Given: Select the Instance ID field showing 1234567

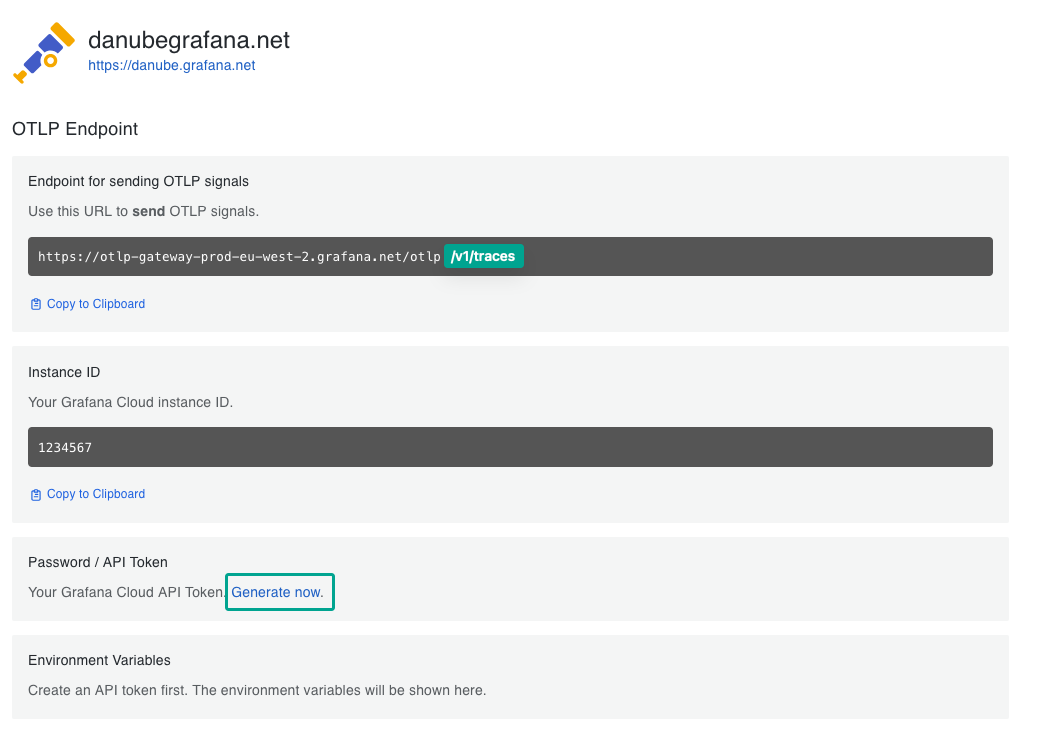Looking at the screenshot, I should click(510, 446).
